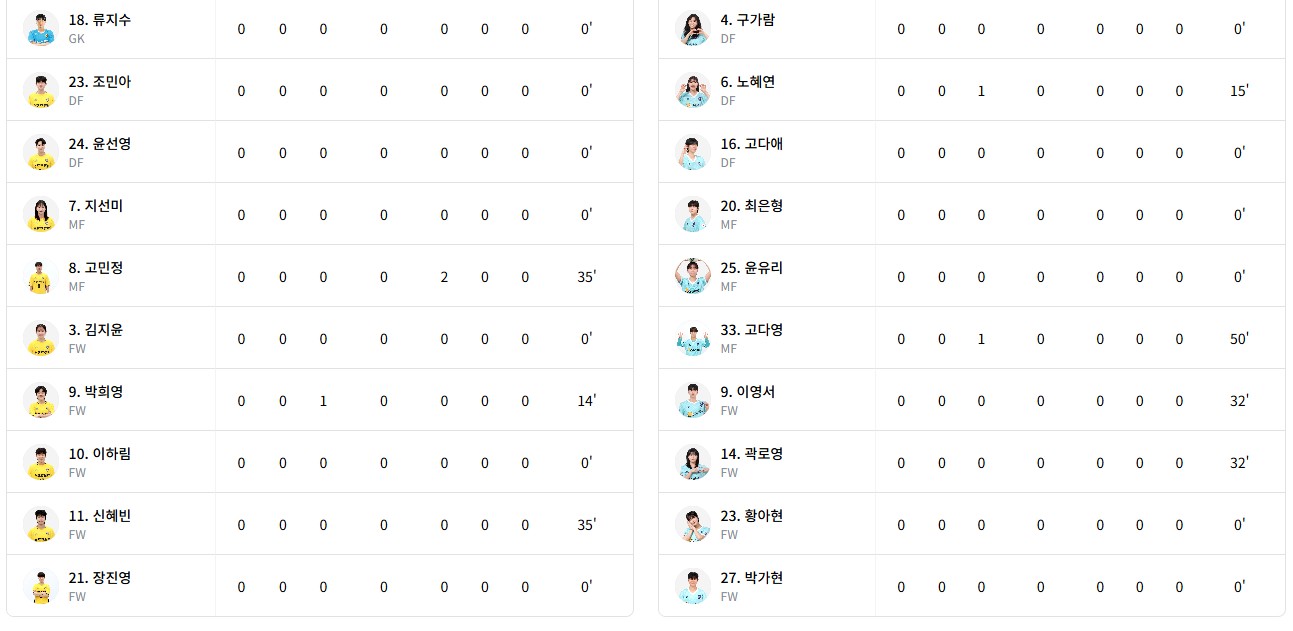Select avatar of 33. 고다영
This screenshot has width=1293, height=631.
tap(692, 338)
